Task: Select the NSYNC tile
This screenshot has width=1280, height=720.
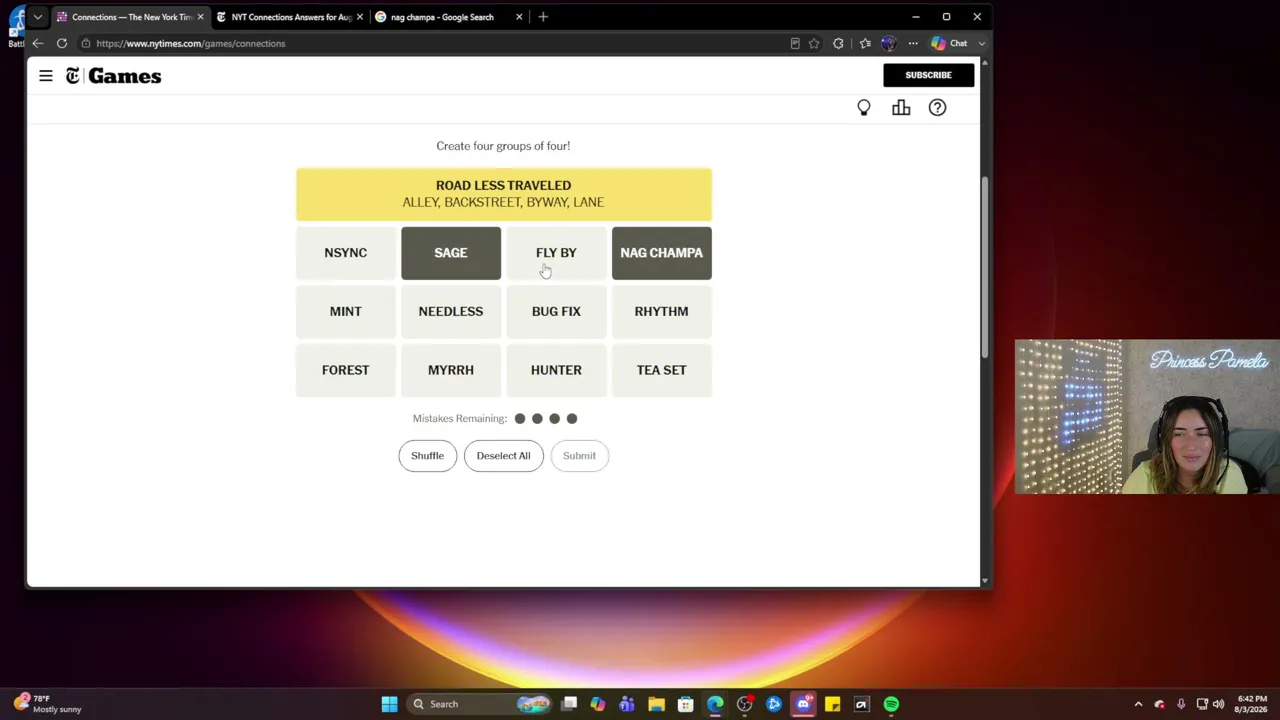Action: point(346,253)
